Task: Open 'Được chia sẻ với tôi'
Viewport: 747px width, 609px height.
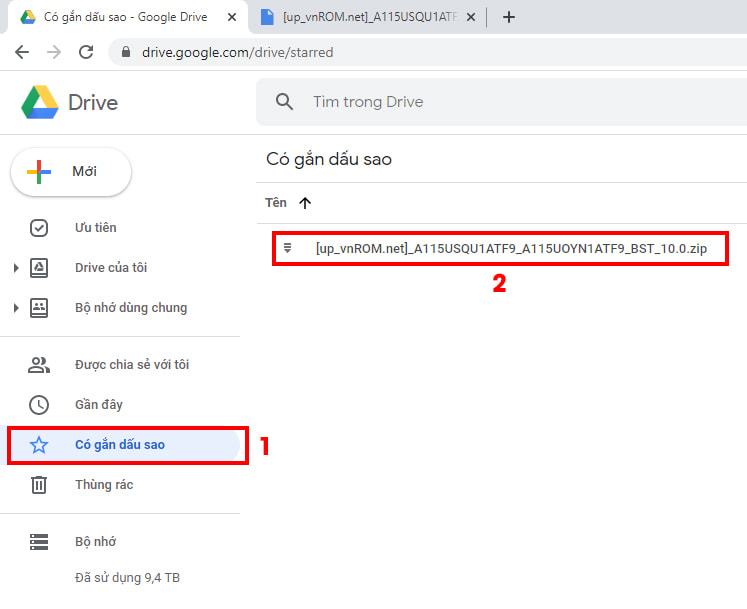Action: click(132, 365)
